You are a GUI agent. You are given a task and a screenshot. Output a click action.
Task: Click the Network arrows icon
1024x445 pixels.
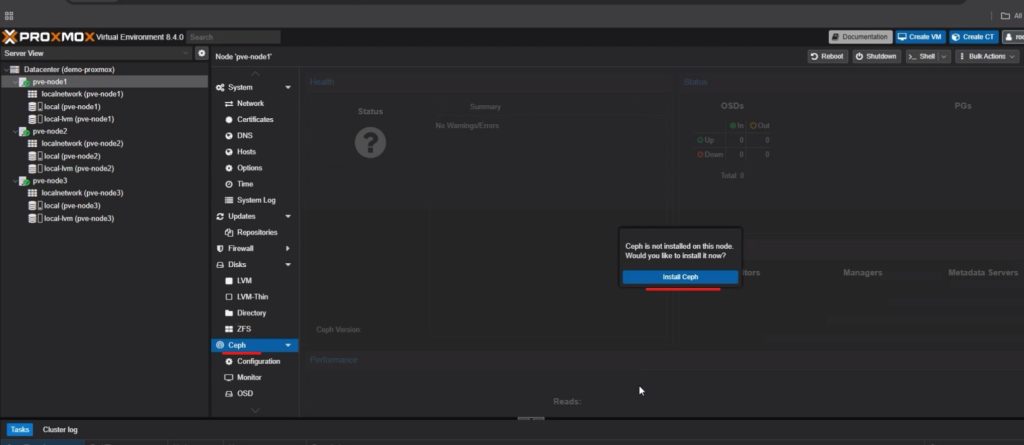pos(229,104)
